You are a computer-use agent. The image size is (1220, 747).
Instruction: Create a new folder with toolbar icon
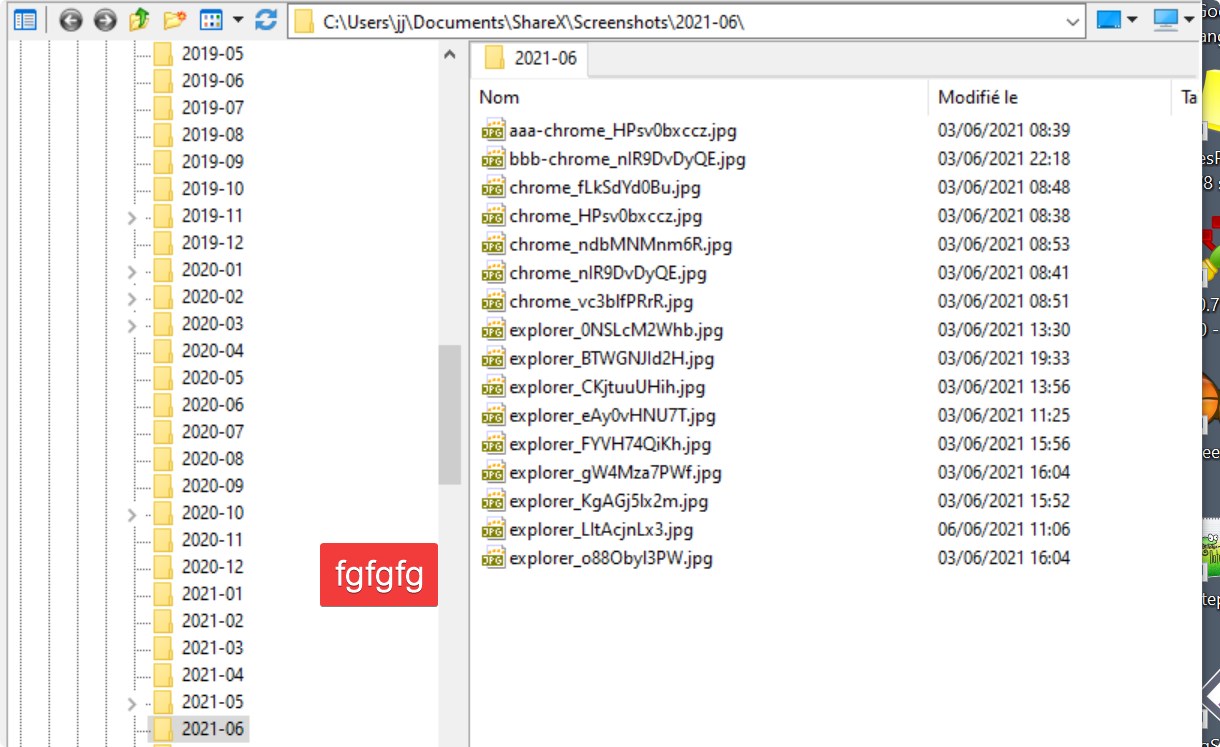tap(174, 20)
